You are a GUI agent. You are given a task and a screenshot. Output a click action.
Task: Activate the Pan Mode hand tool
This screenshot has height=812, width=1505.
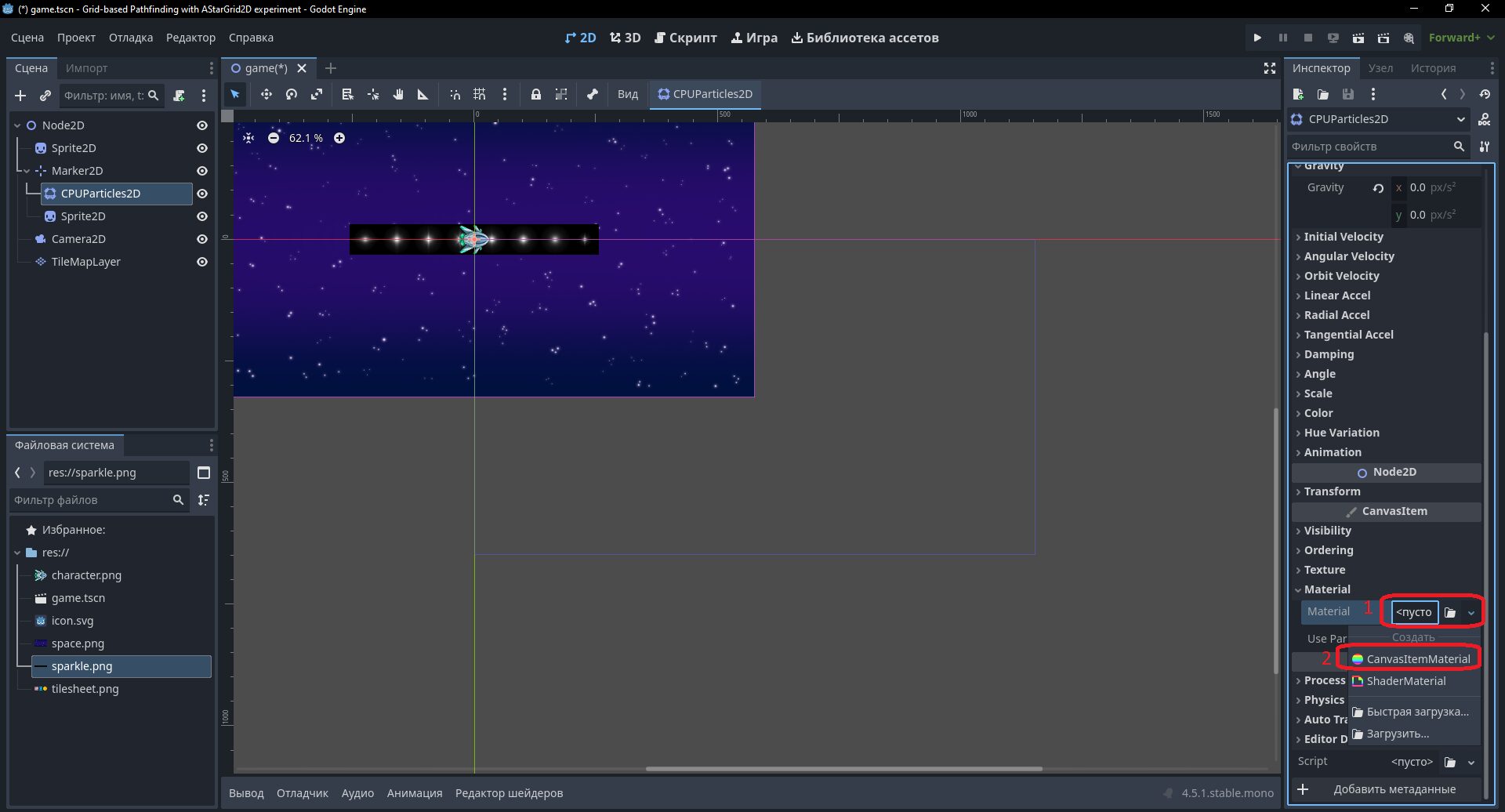(x=398, y=94)
